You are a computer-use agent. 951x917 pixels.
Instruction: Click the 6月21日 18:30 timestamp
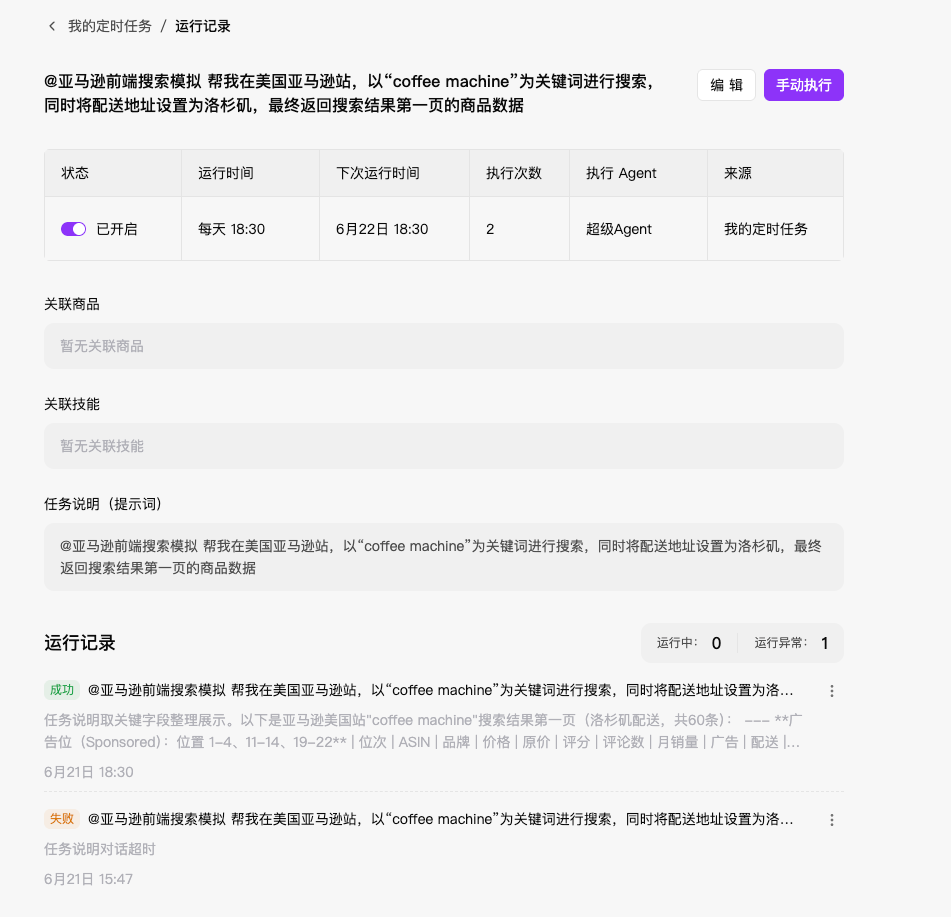[89, 772]
